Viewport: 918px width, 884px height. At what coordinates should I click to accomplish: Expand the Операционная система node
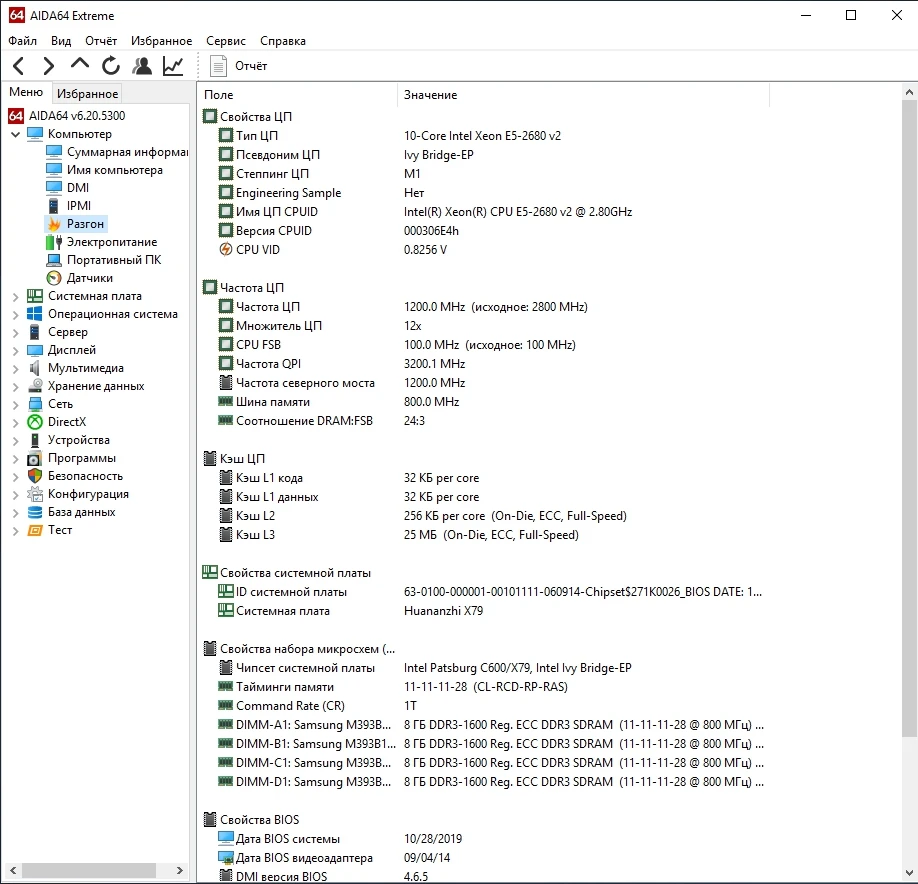coord(16,315)
